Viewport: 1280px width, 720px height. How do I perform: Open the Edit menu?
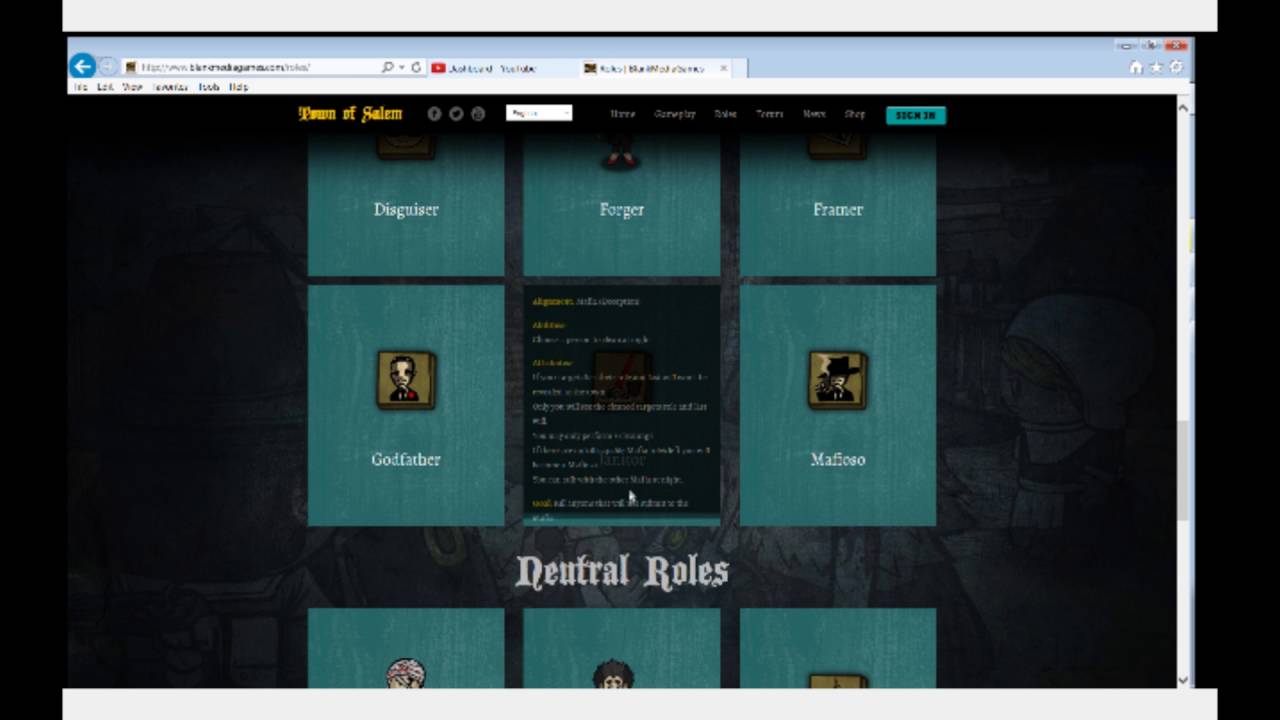coord(105,87)
